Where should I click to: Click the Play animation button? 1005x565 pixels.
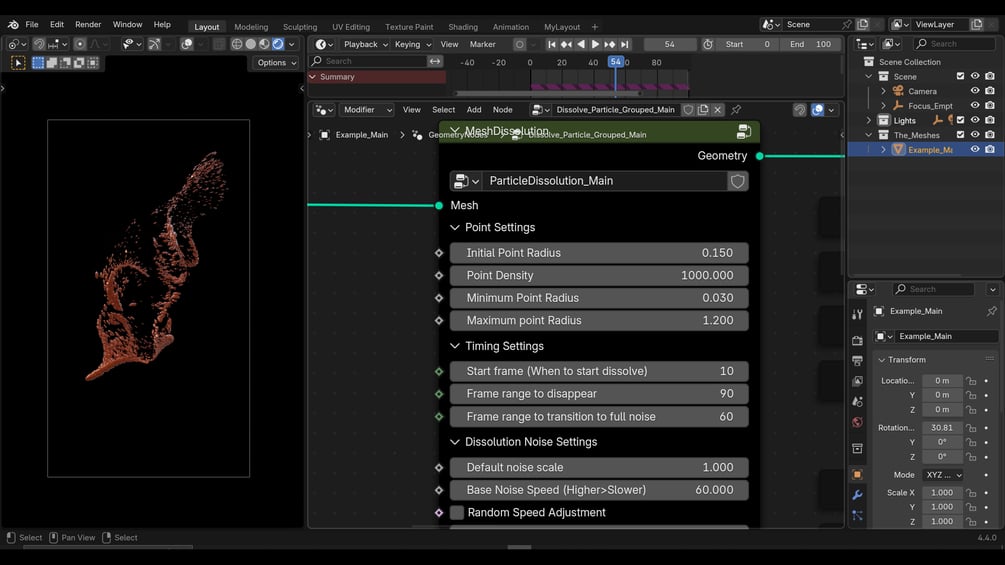595,44
